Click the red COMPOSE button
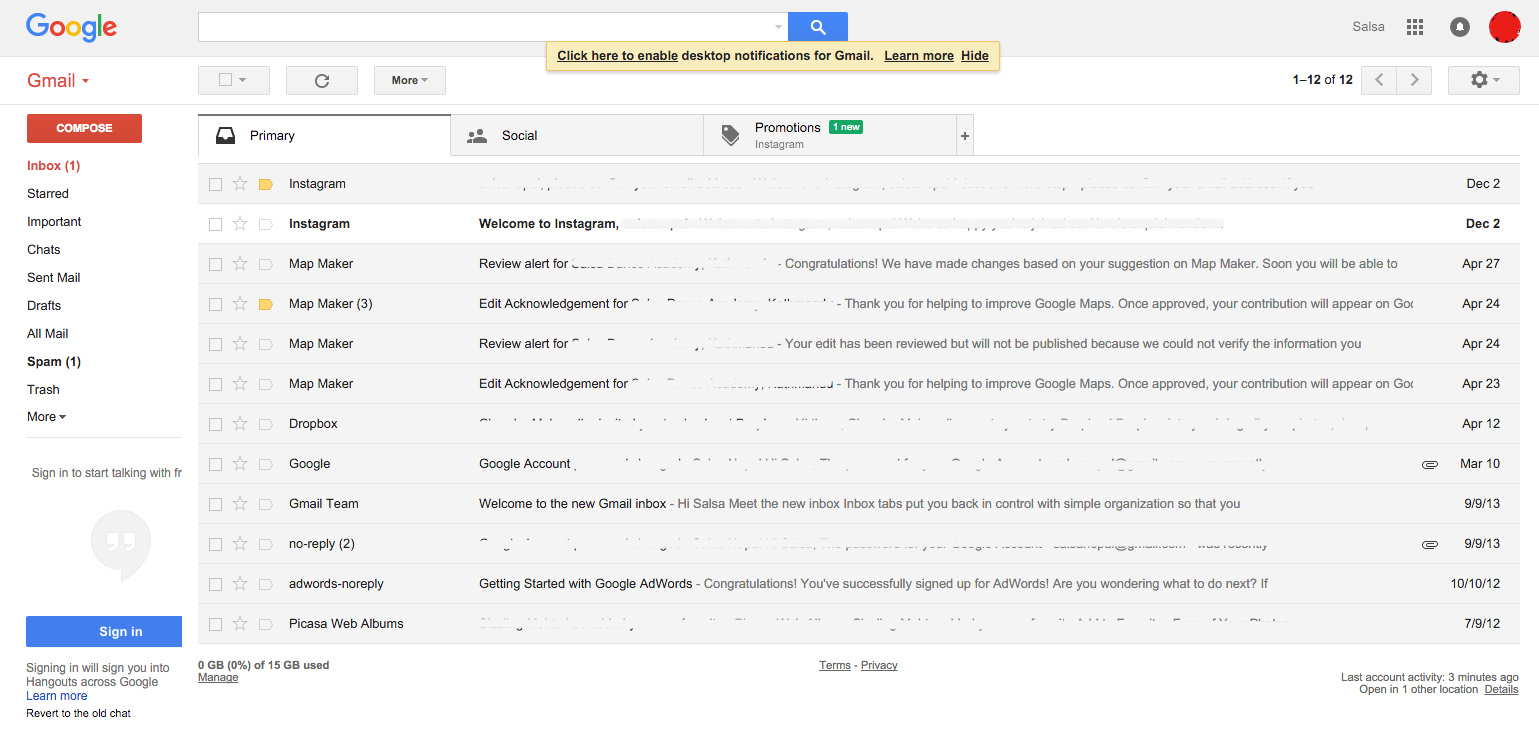 click(x=84, y=128)
